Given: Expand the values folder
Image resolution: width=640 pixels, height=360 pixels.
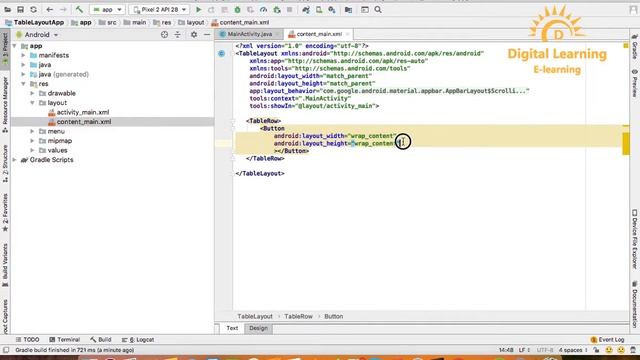Looking at the screenshot, I should coord(32,150).
